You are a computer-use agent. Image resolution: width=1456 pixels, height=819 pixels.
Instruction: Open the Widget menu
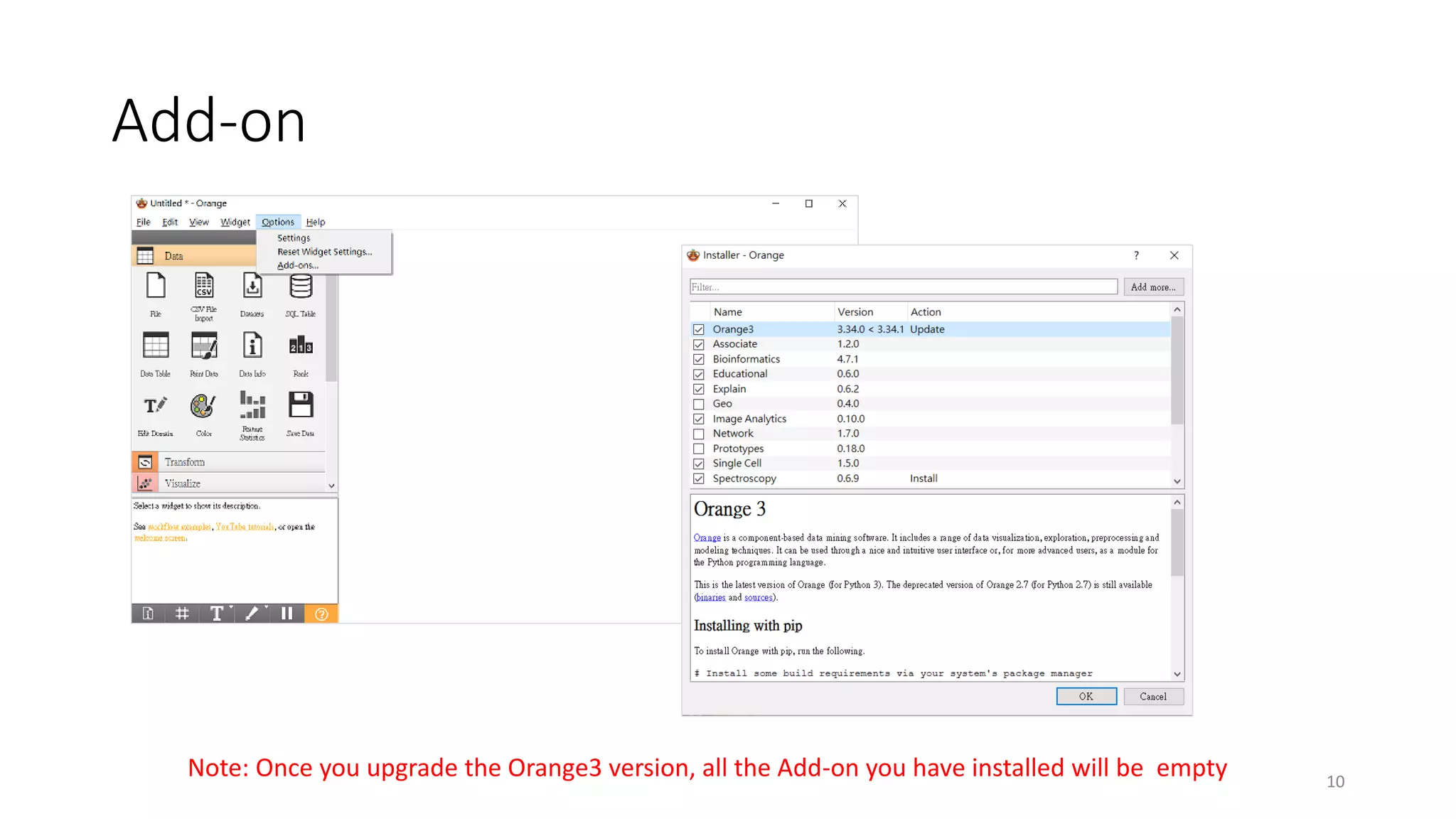pyautogui.click(x=235, y=222)
